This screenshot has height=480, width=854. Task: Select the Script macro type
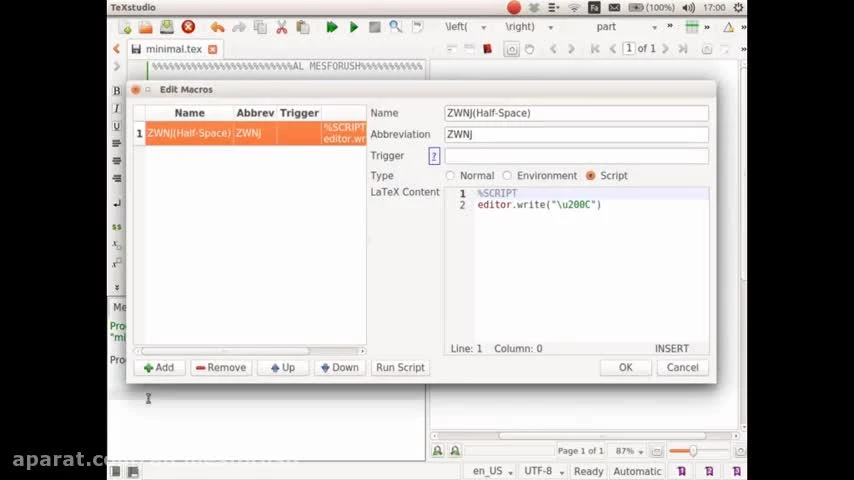pyautogui.click(x=590, y=176)
